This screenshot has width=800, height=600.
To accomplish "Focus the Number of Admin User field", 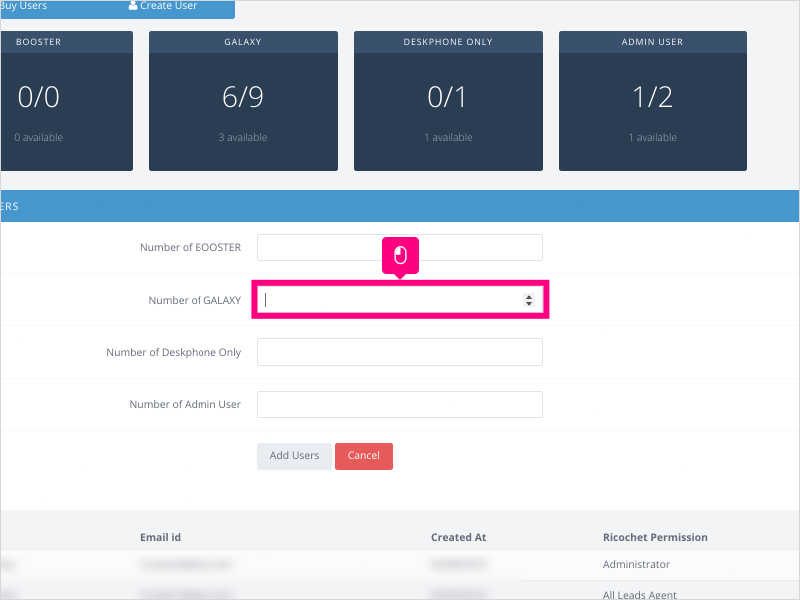I will [x=400, y=405].
